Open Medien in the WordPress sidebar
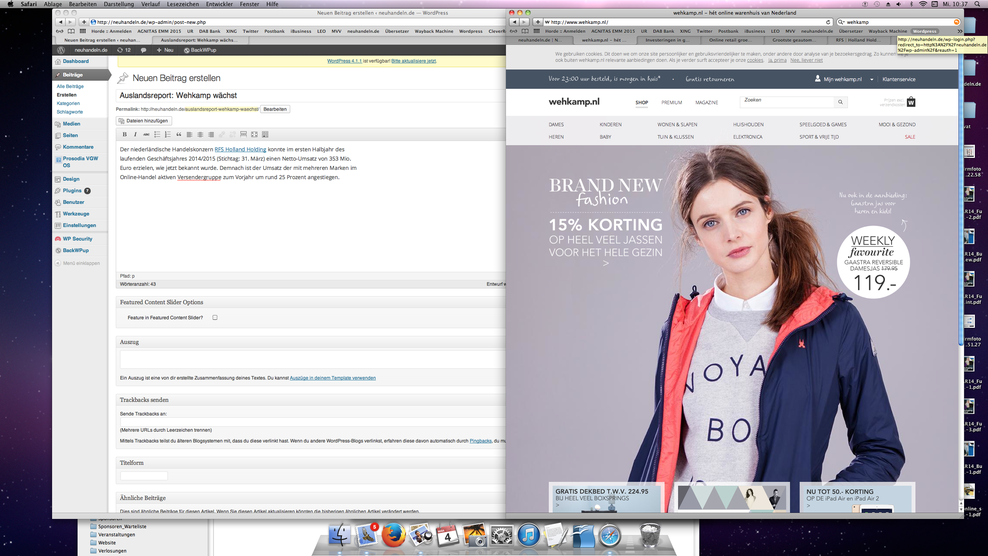The image size is (988, 556). tap(71, 124)
